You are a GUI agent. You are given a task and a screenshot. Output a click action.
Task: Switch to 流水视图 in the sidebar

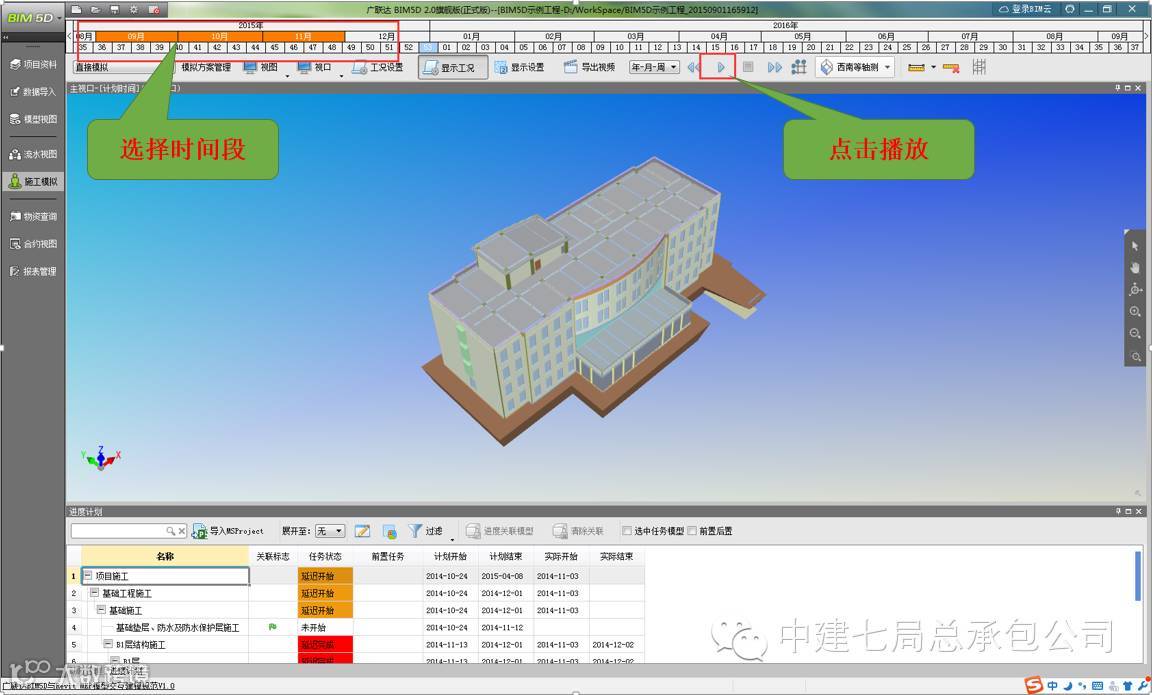tap(33, 154)
